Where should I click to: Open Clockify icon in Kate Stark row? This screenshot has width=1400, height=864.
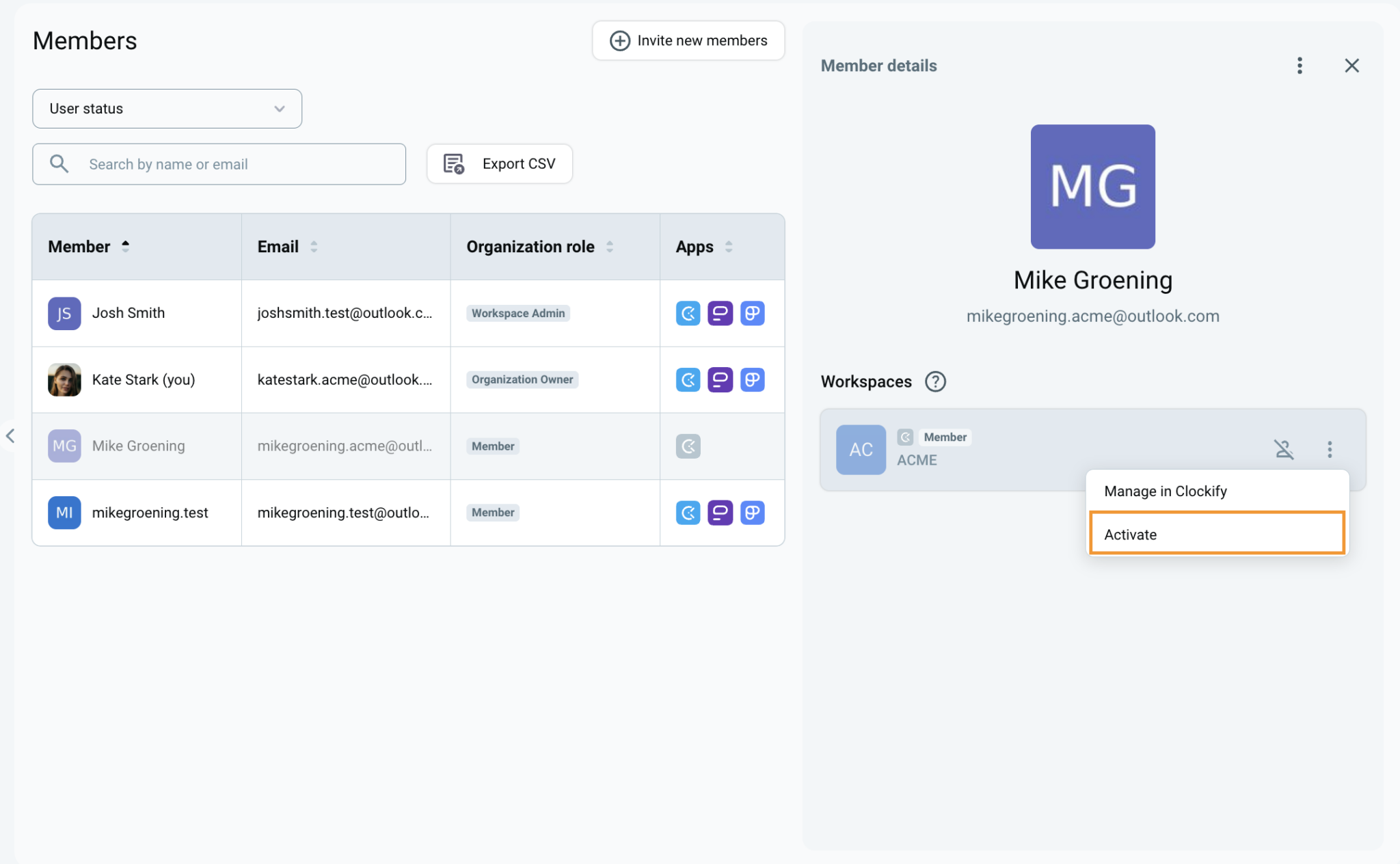(688, 379)
